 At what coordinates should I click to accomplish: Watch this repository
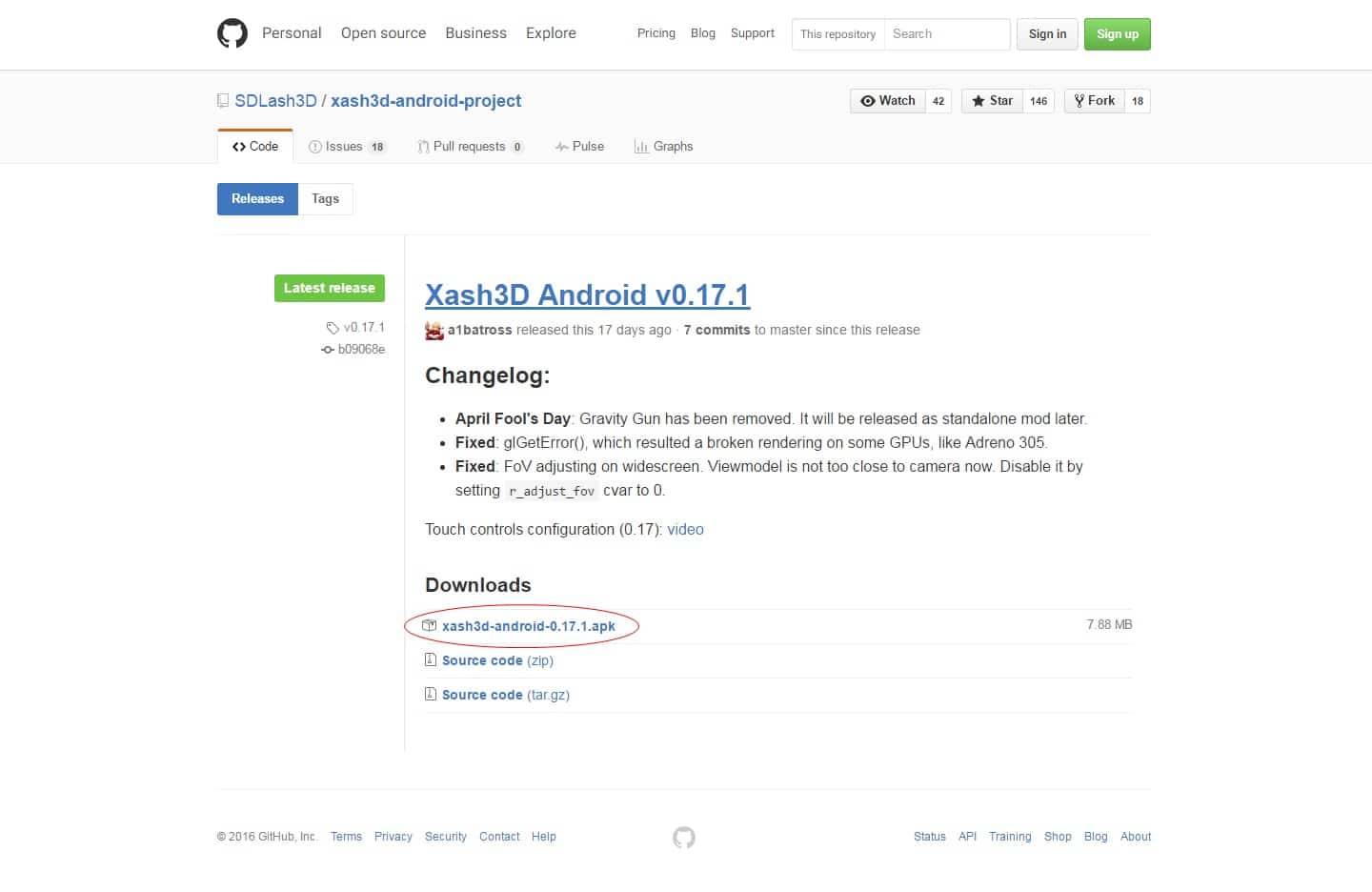[x=888, y=101]
